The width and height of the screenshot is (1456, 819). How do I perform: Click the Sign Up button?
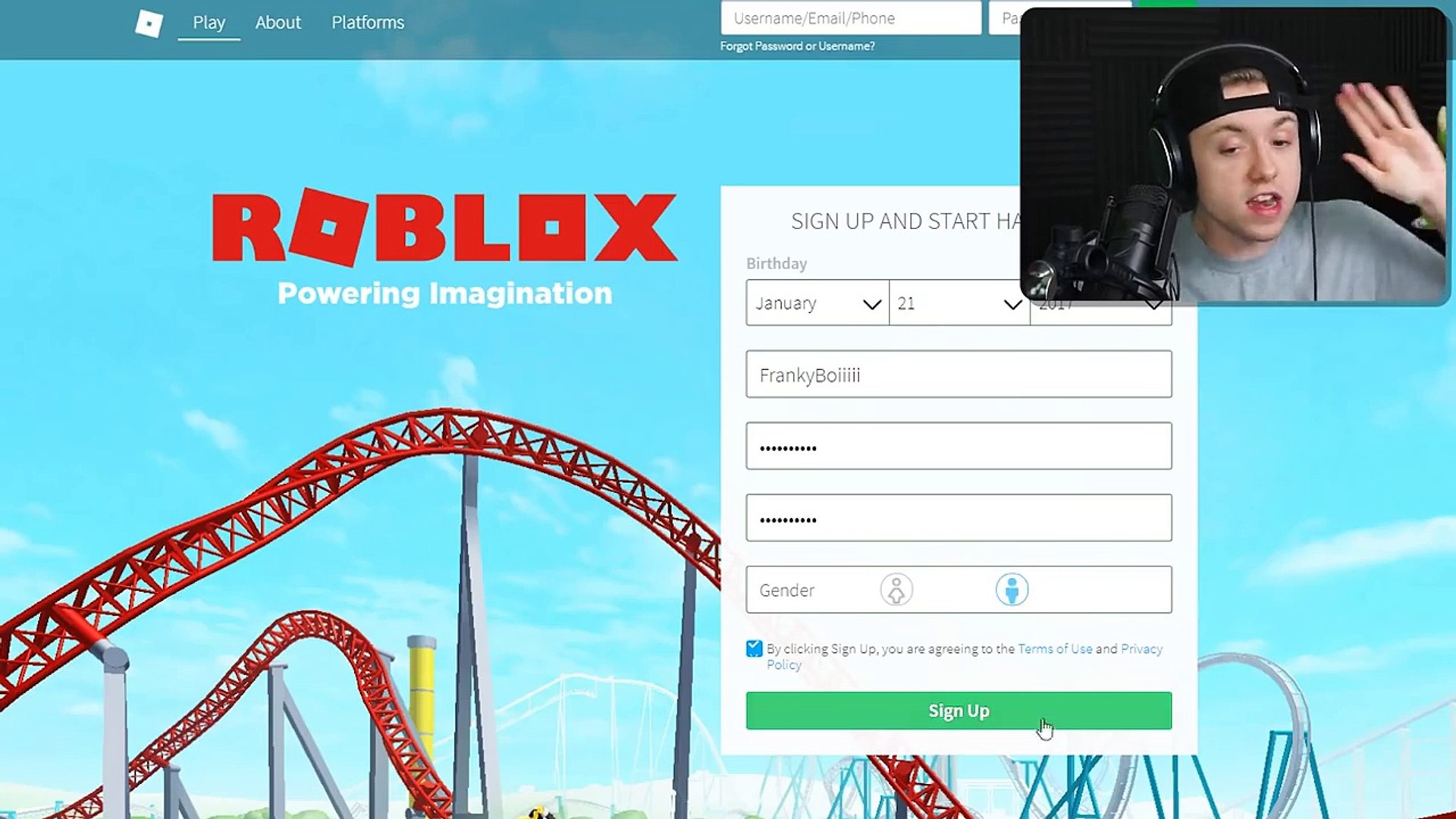coord(958,711)
